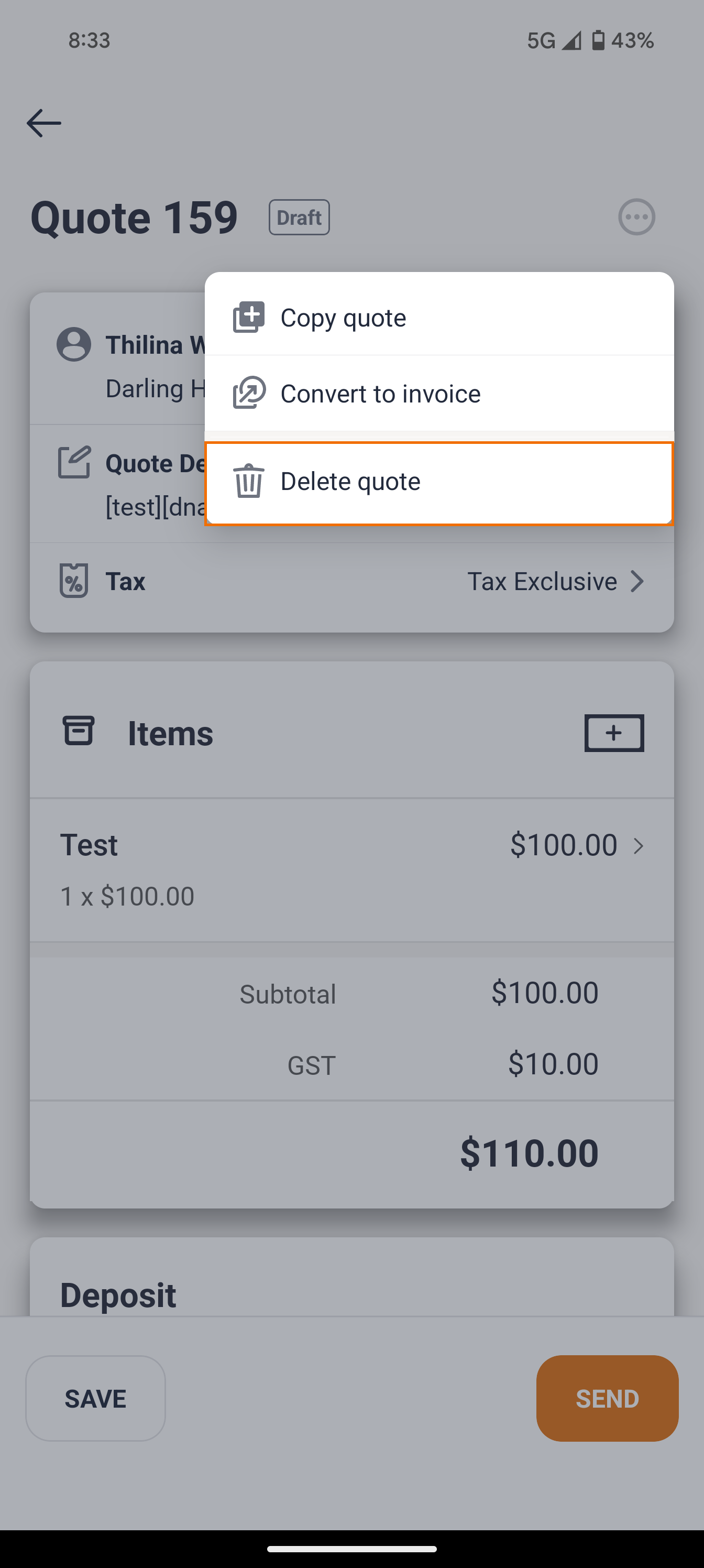Select Delete quote menu option
This screenshot has width=704, height=1568.
(x=350, y=482)
